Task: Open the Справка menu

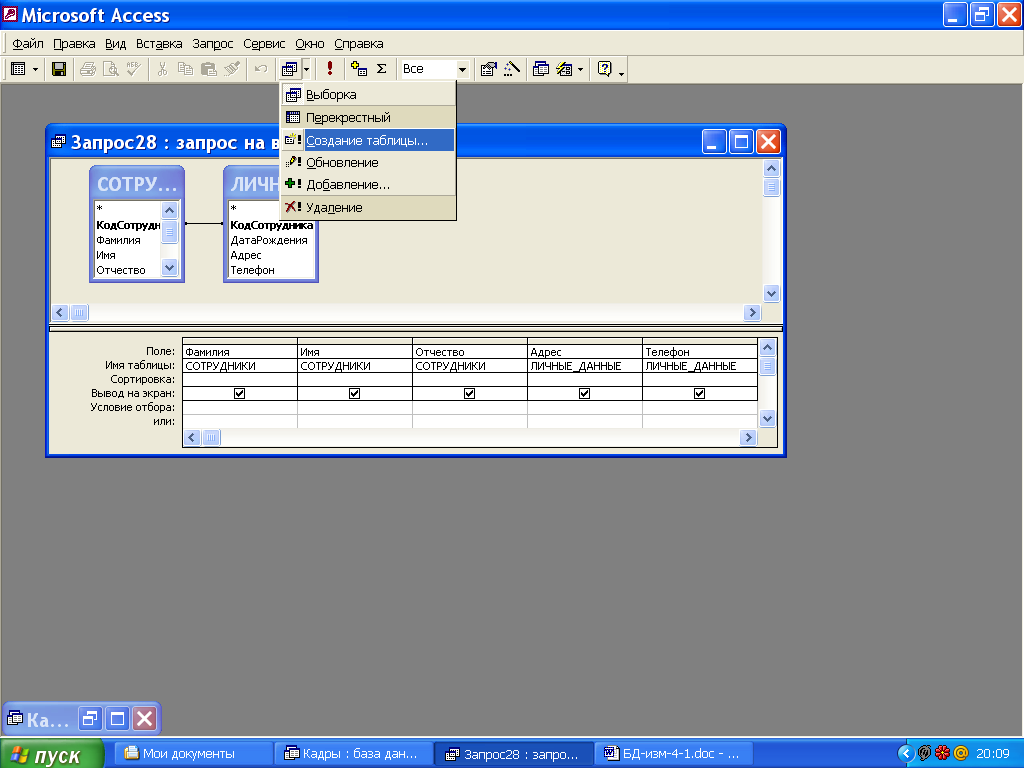Action: pyautogui.click(x=359, y=44)
